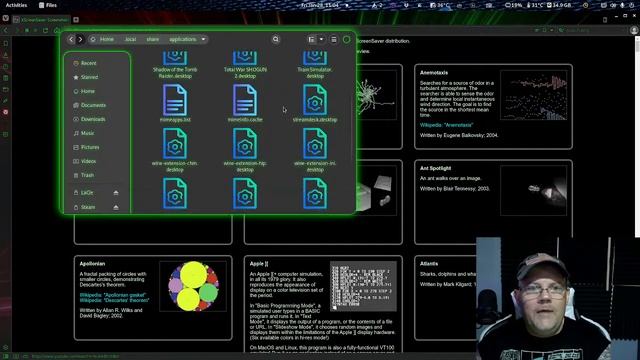640x360 pixels.
Task: Click the green circle window button in Files
Action: tap(347, 40)
